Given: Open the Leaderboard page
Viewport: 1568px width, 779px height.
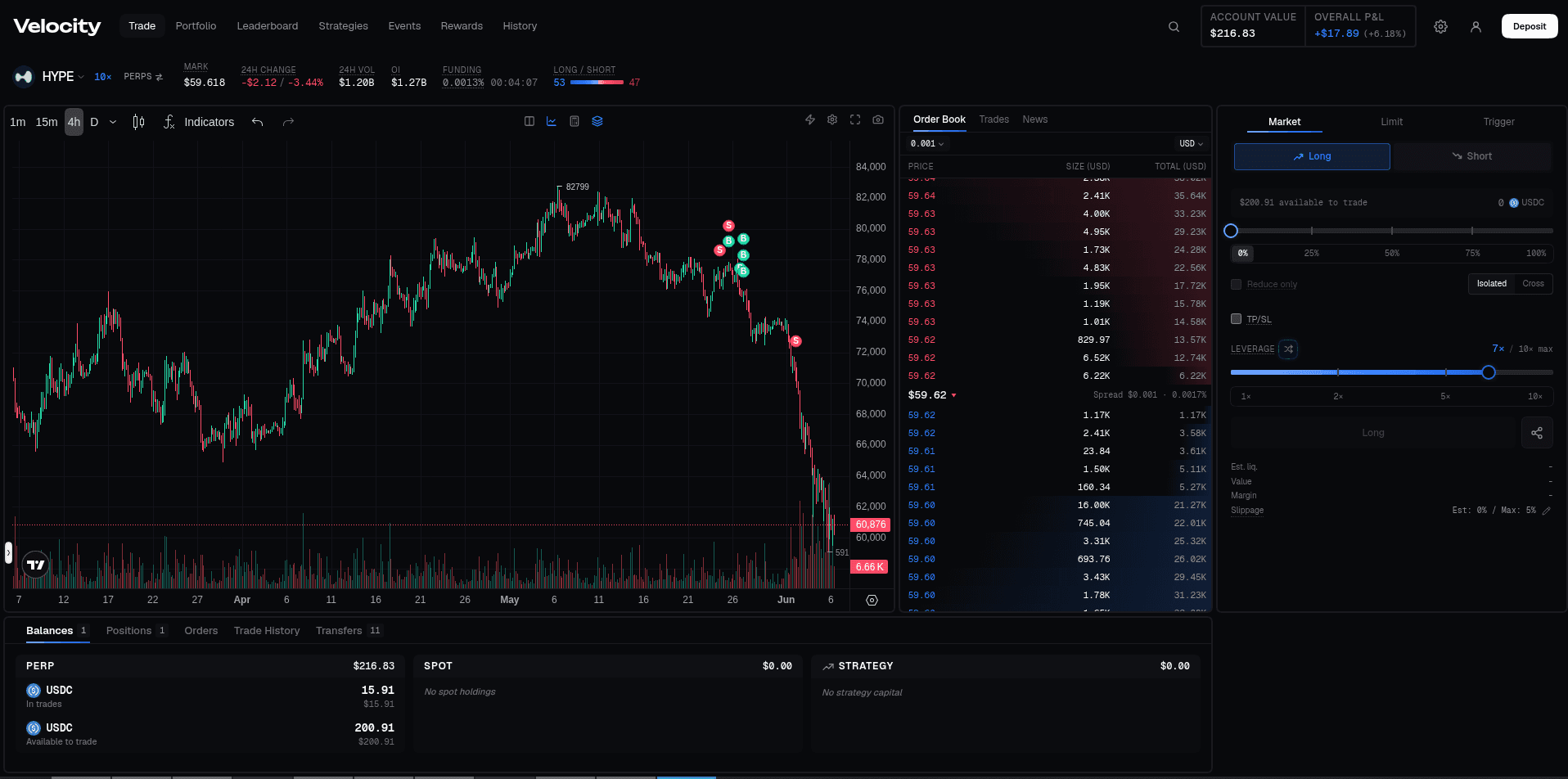Looking at the screenshot, I should tap(268, 26).
